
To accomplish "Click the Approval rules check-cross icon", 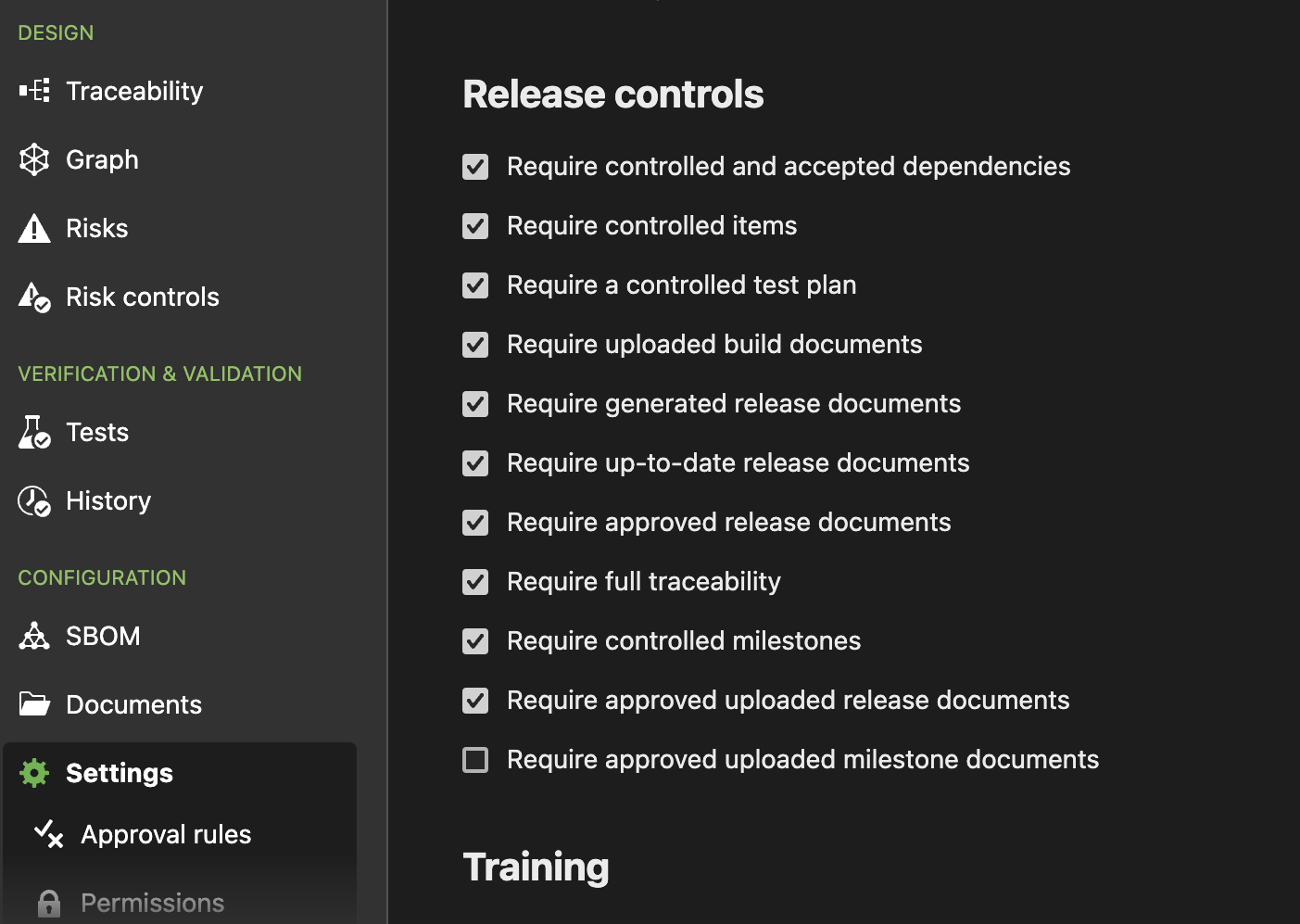I will [48, 834].
